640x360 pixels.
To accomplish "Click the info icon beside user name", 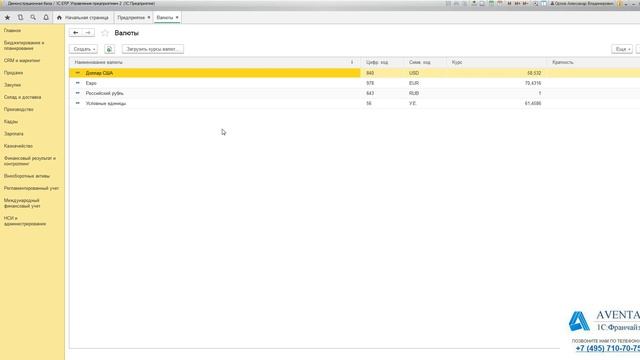I will [x=619, y=4].
